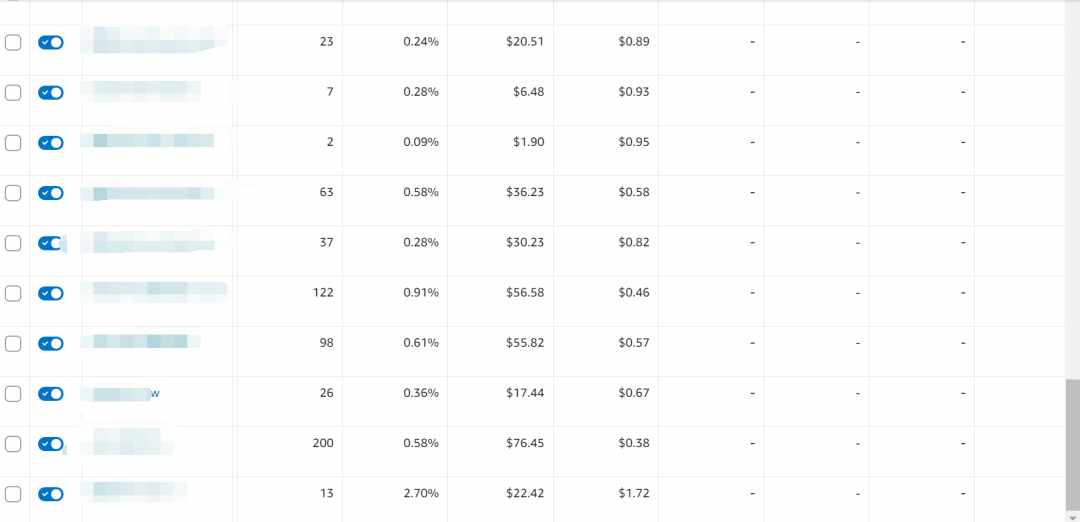Select the checkbox for the row with 7 clicks
The width and height of the screenshot is (1080, 522).
[13, 93]
